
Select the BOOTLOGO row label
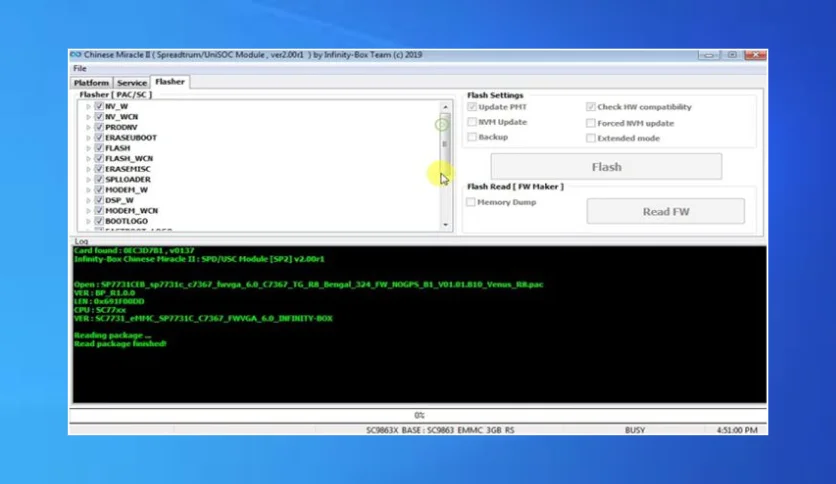tap(126, 221)
